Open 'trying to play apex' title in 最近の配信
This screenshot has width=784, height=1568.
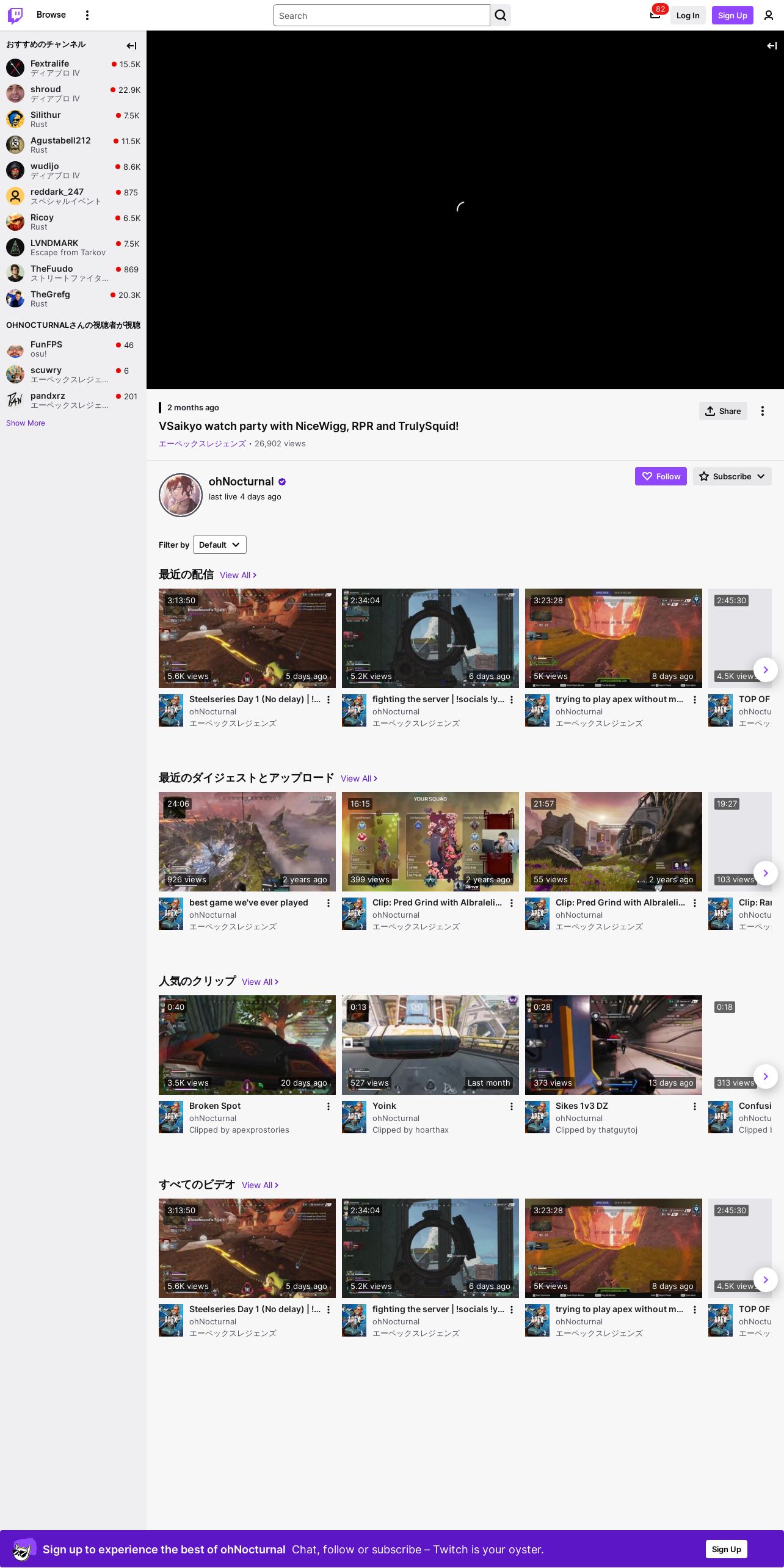619,699
